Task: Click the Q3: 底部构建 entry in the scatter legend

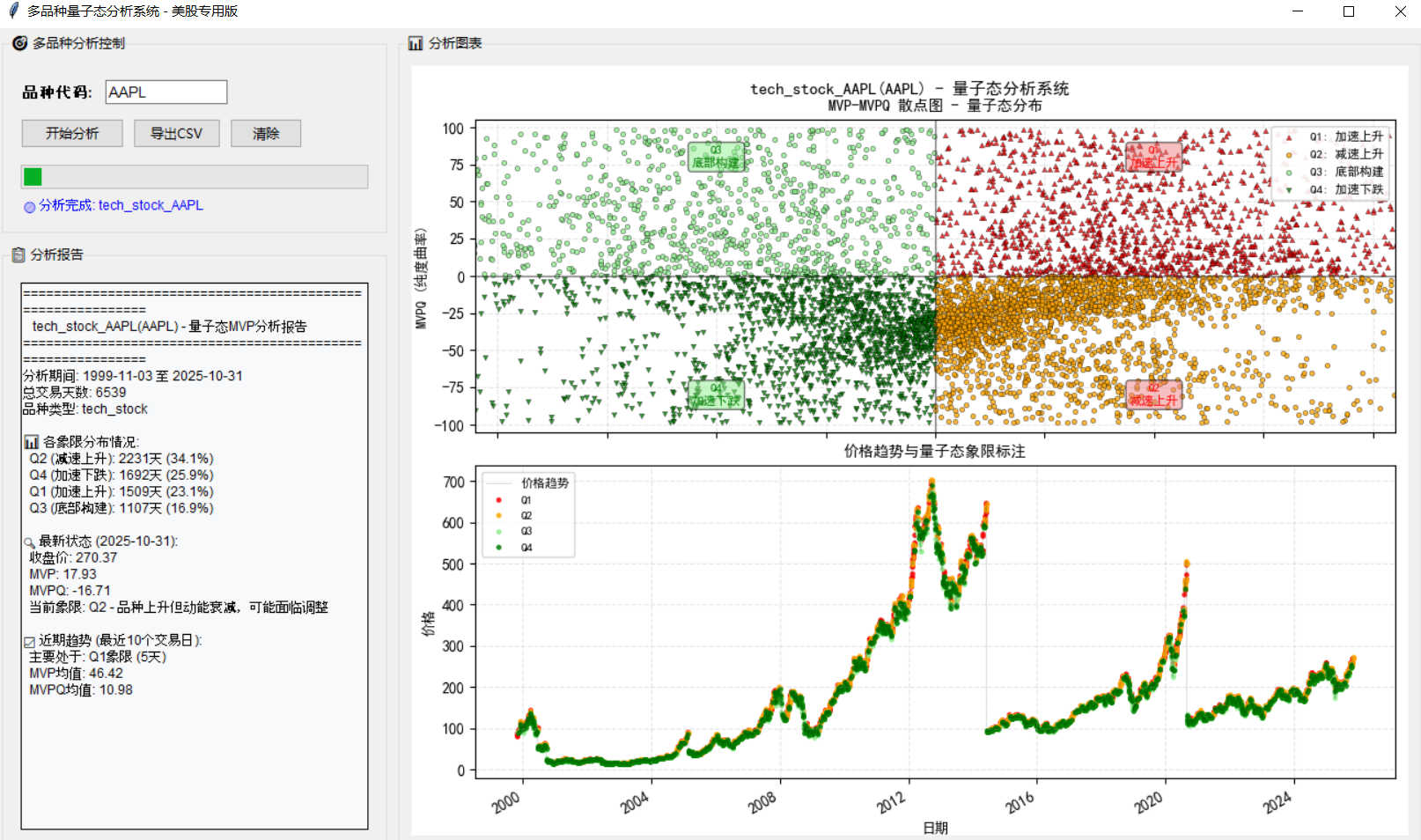Action: coord(1346,172)
